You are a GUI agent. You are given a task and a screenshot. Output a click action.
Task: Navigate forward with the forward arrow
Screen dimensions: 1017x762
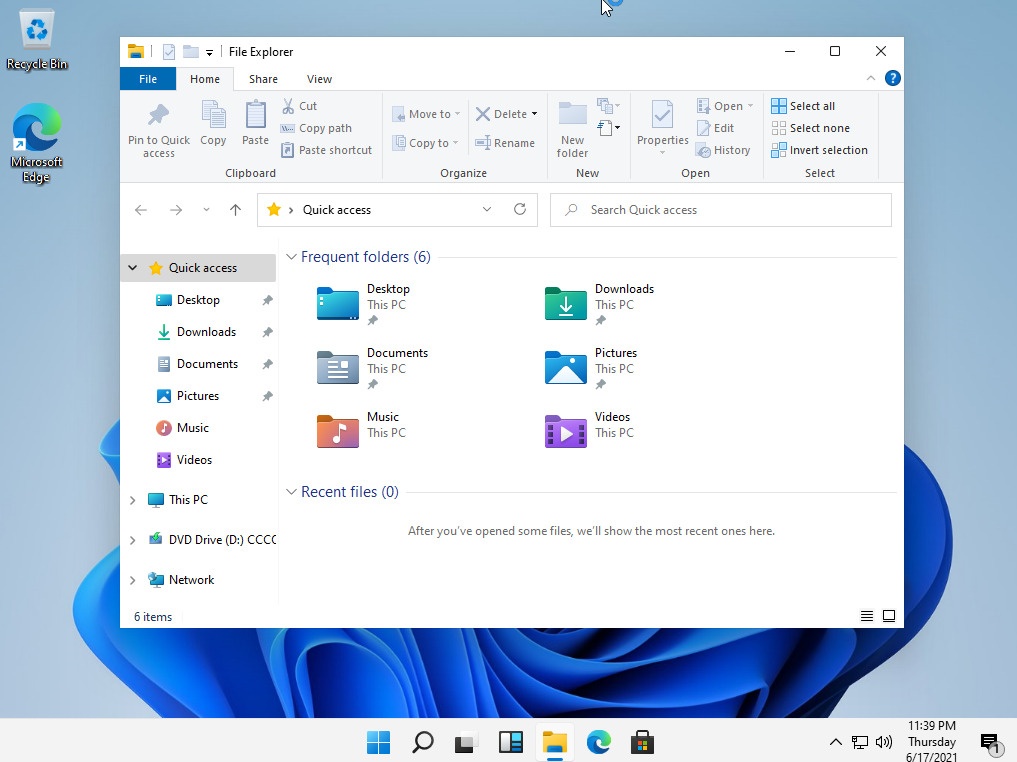(x=176, y=209)
